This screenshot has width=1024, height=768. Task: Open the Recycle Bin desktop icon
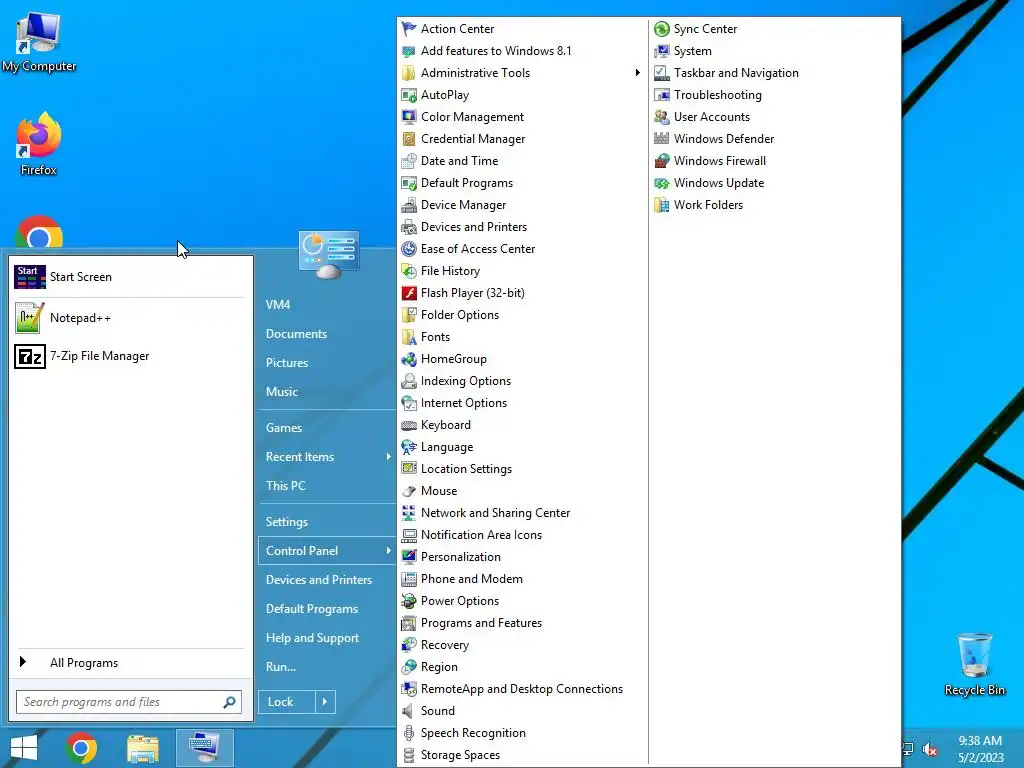click(974, 664)
